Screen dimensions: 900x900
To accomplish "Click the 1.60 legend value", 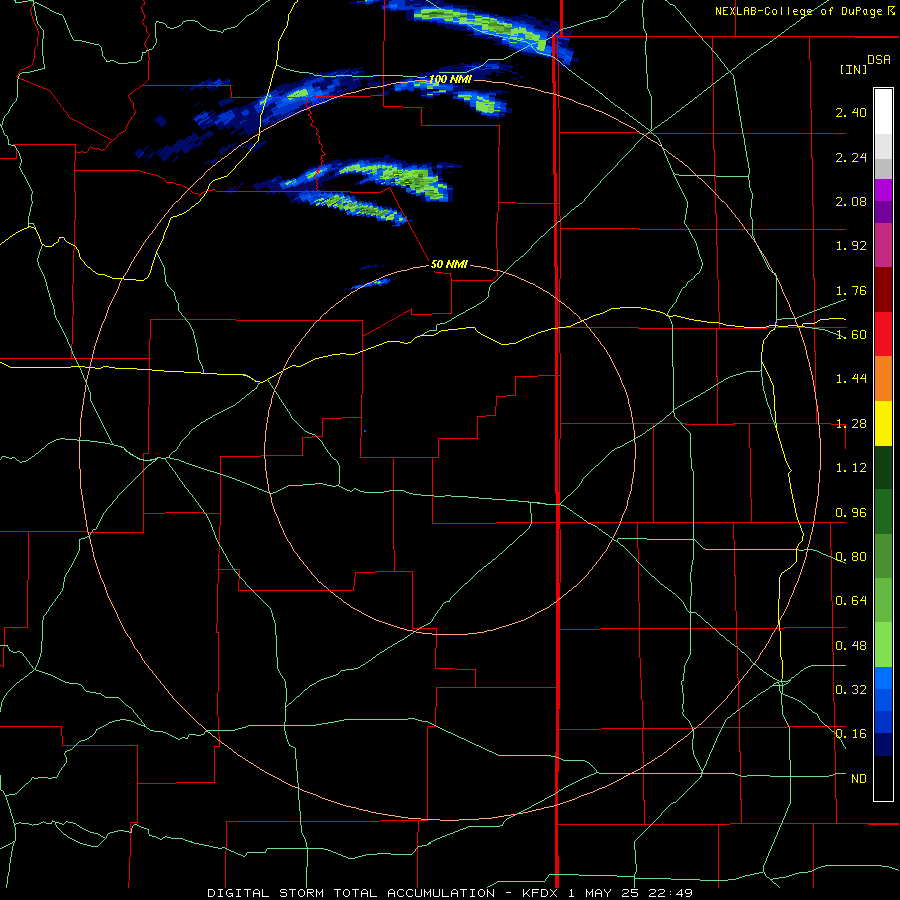I will [x=851, y=334].
